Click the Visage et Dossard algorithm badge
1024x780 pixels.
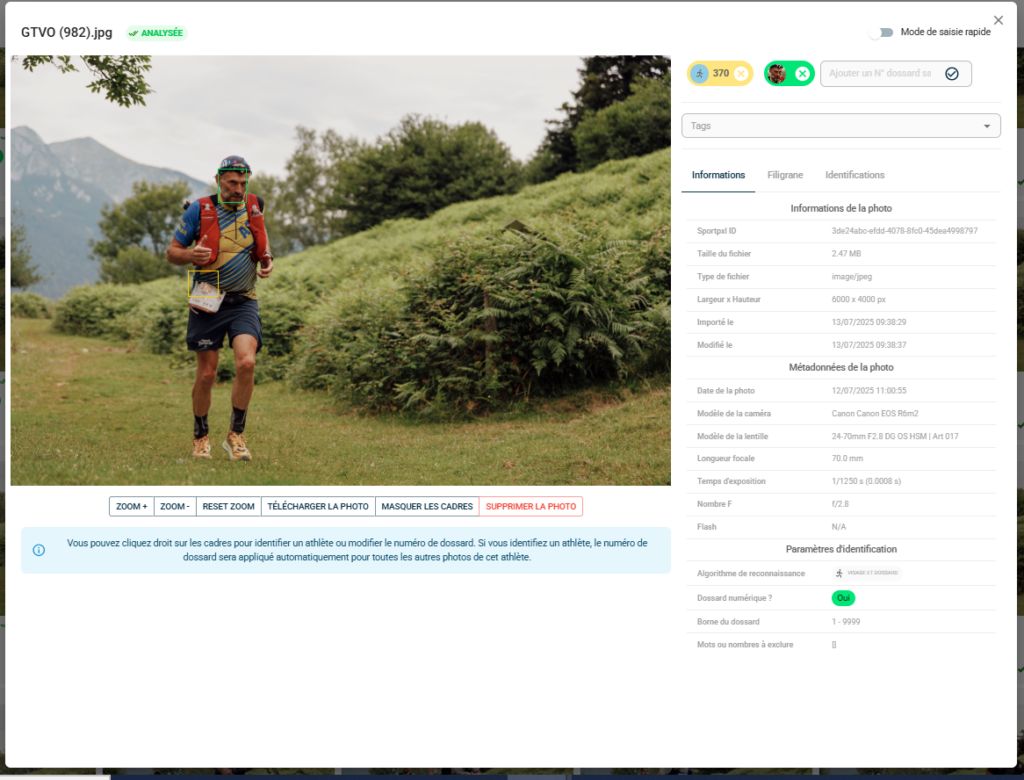[867, 573]
